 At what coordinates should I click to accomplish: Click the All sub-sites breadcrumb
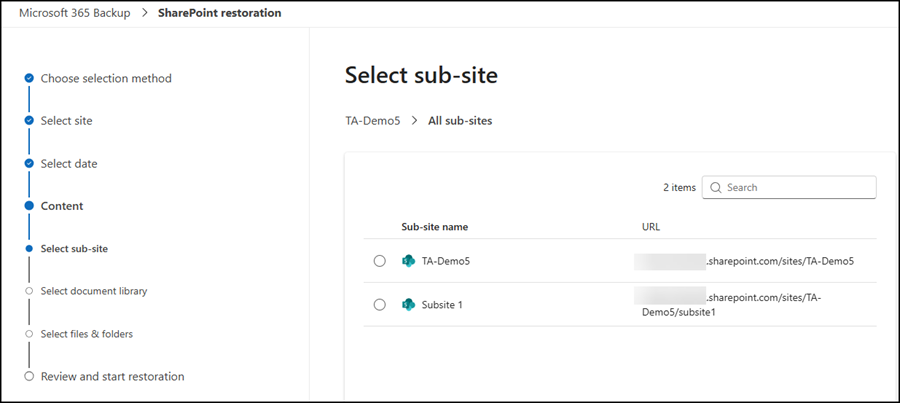(x=460, y=121)
